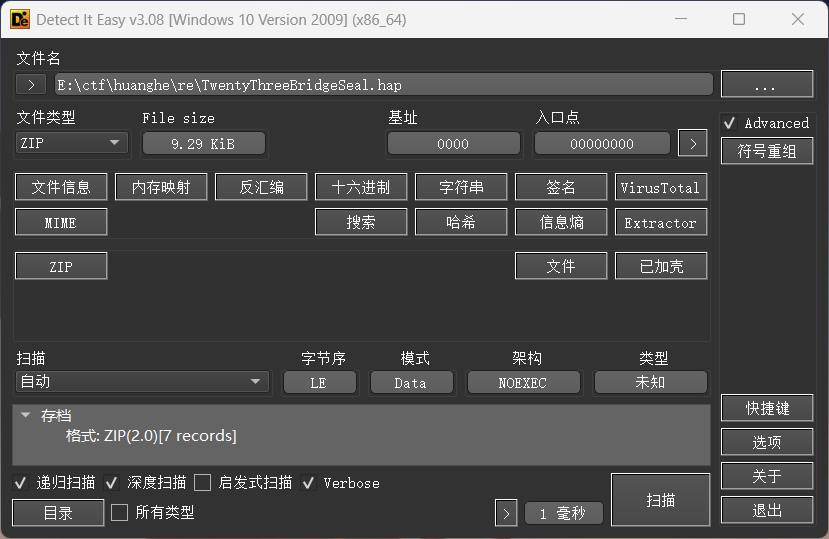Viewport: 829px width, 539px height.
Task: Open the 文件信息 panel
Action: (x=61, y=187)
